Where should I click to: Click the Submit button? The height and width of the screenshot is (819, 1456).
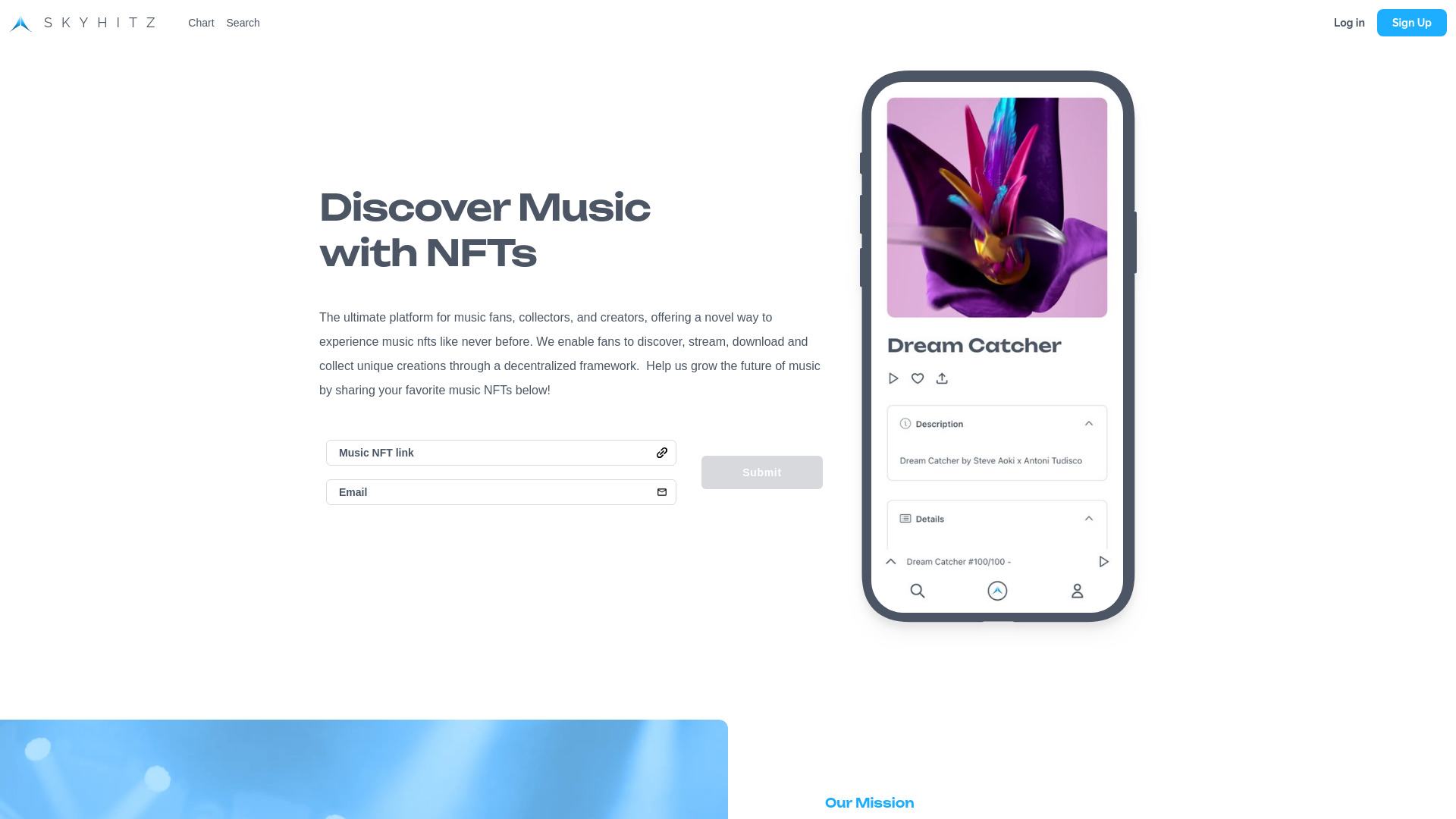coord(762,472)
